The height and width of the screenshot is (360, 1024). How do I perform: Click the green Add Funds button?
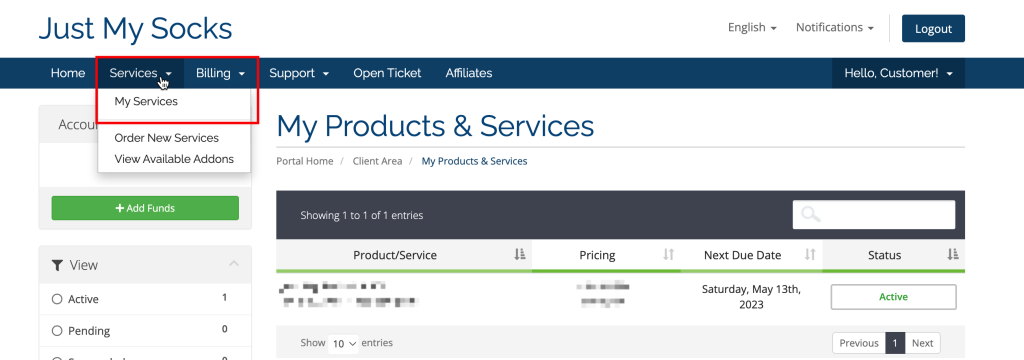145,208
